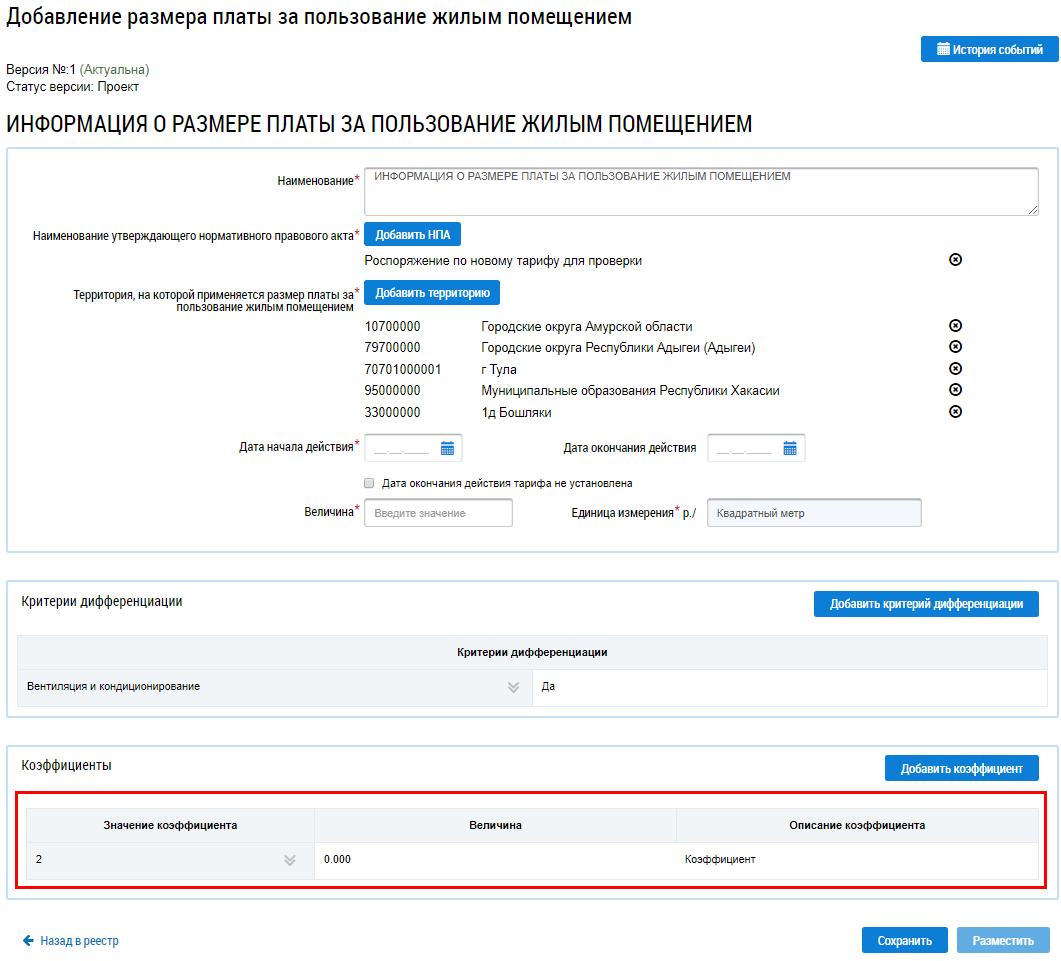This screenshot has width=1061, height=961.
Task: Click 'Роспоряжение по новому тарифу для проверки' text
Action: point(503,261)
